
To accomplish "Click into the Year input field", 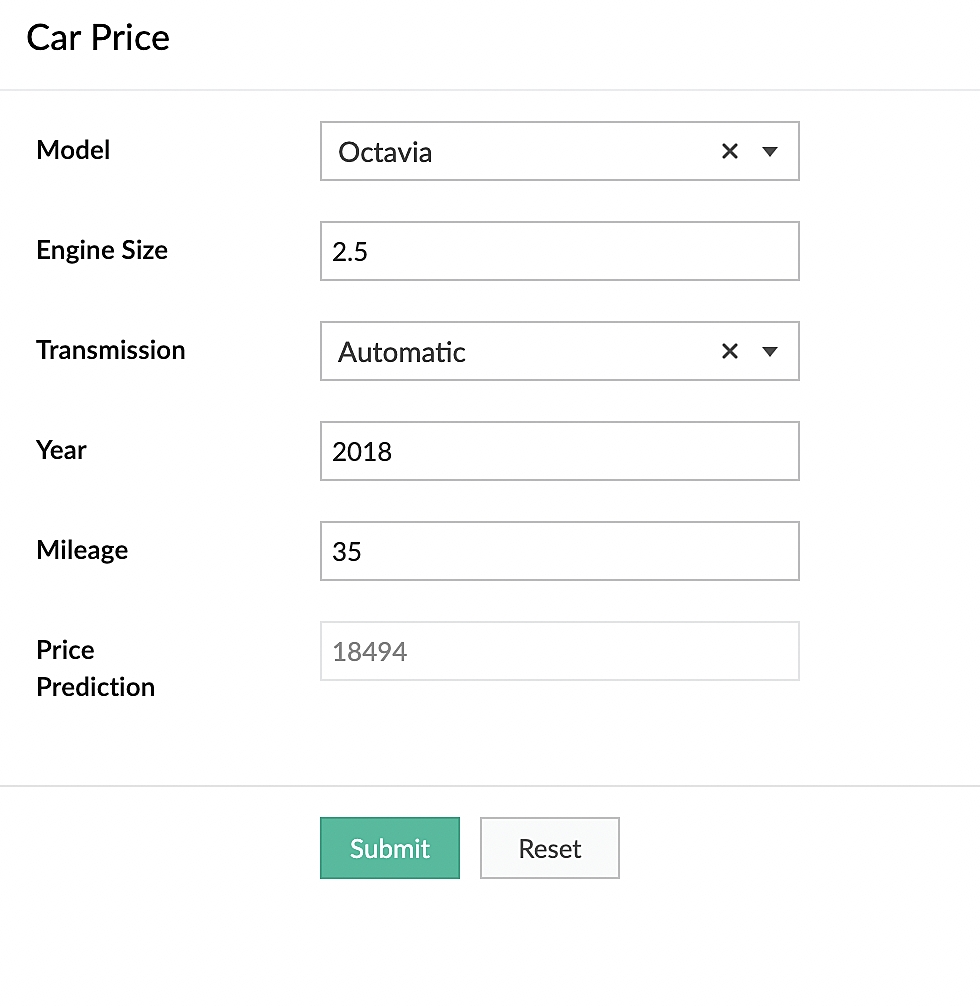I will [x=559, y=451].
